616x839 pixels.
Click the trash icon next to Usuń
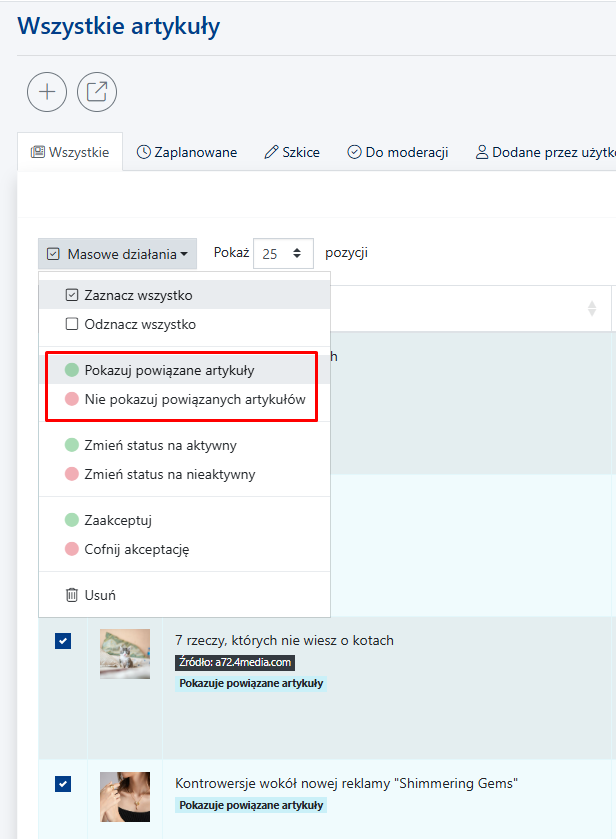72,595
